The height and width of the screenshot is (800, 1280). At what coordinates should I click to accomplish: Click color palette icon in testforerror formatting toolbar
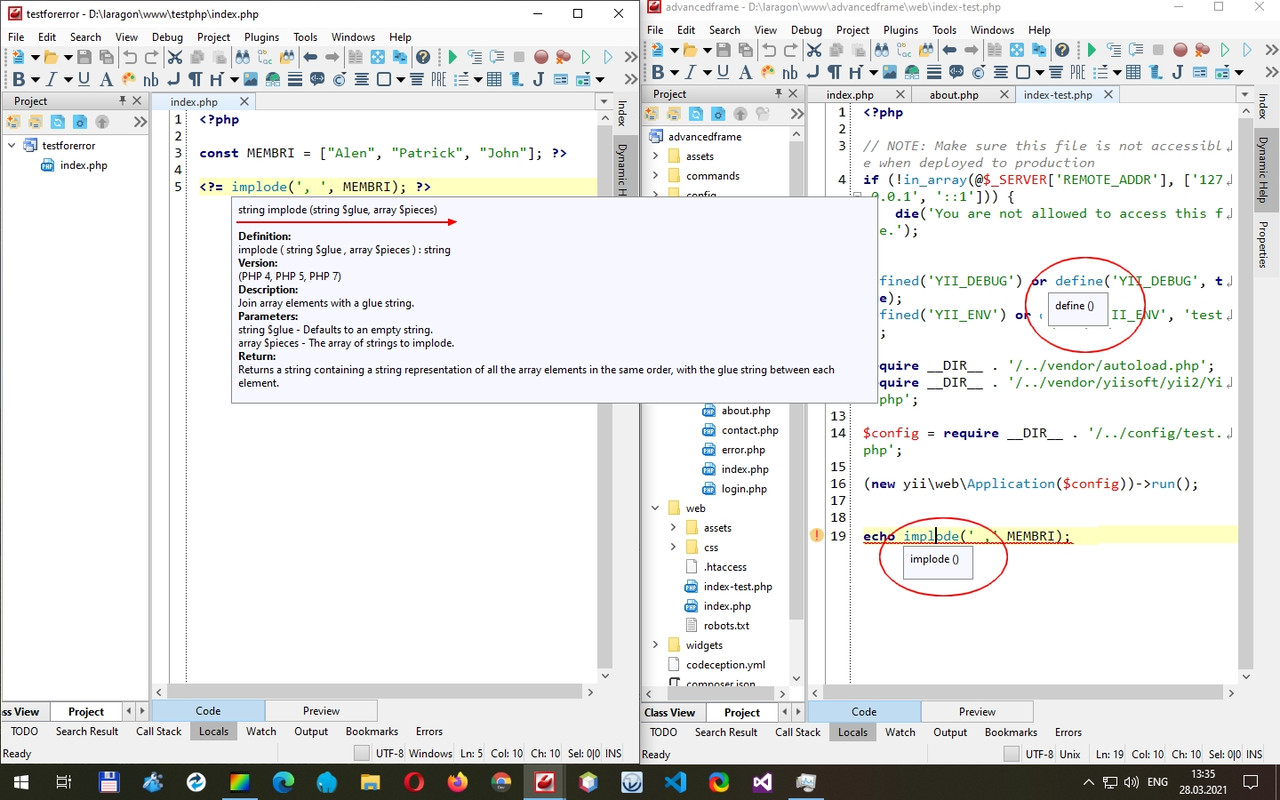[x=129, y=79]
